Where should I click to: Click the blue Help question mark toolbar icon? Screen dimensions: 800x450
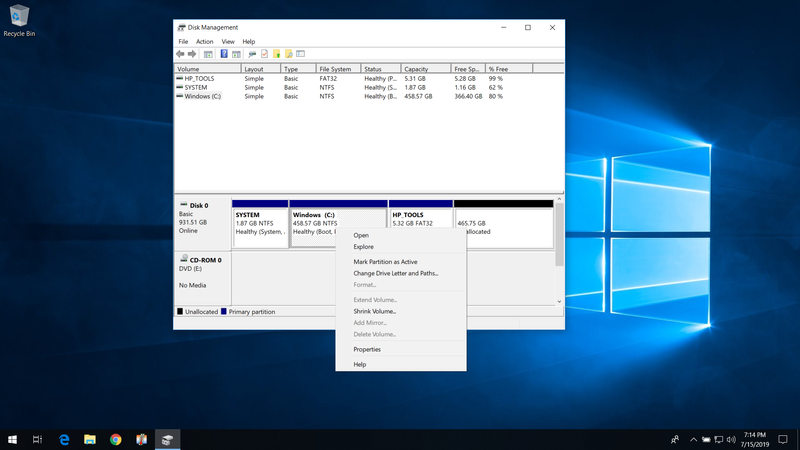[x=224, y=54]
